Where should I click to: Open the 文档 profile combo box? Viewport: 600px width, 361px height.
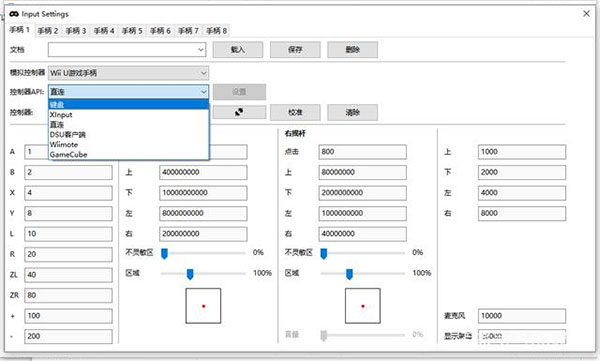[127, 50]
